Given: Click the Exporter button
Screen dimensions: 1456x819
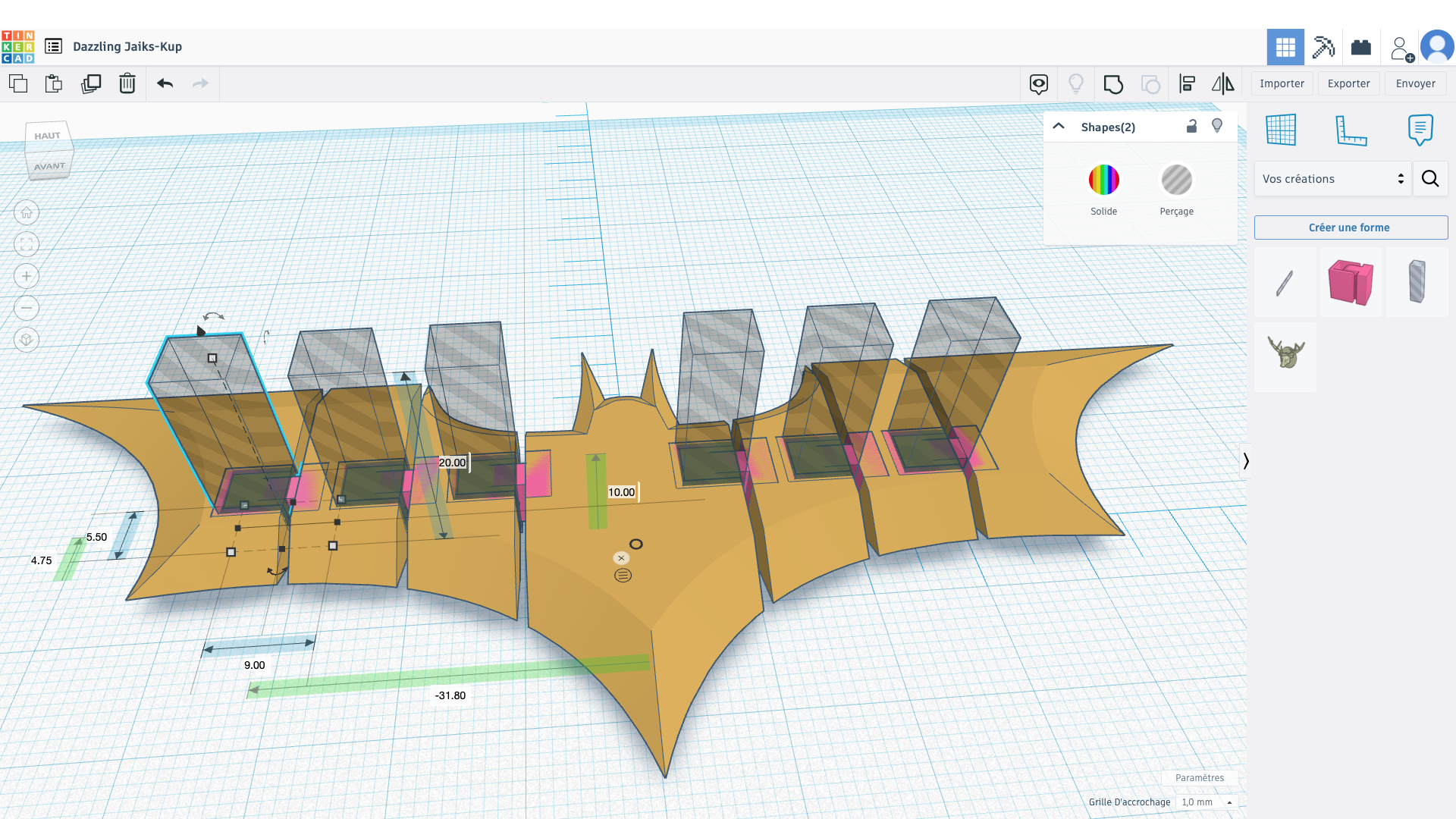Looking at the screenshot, I should click(x=1348, y=83).
